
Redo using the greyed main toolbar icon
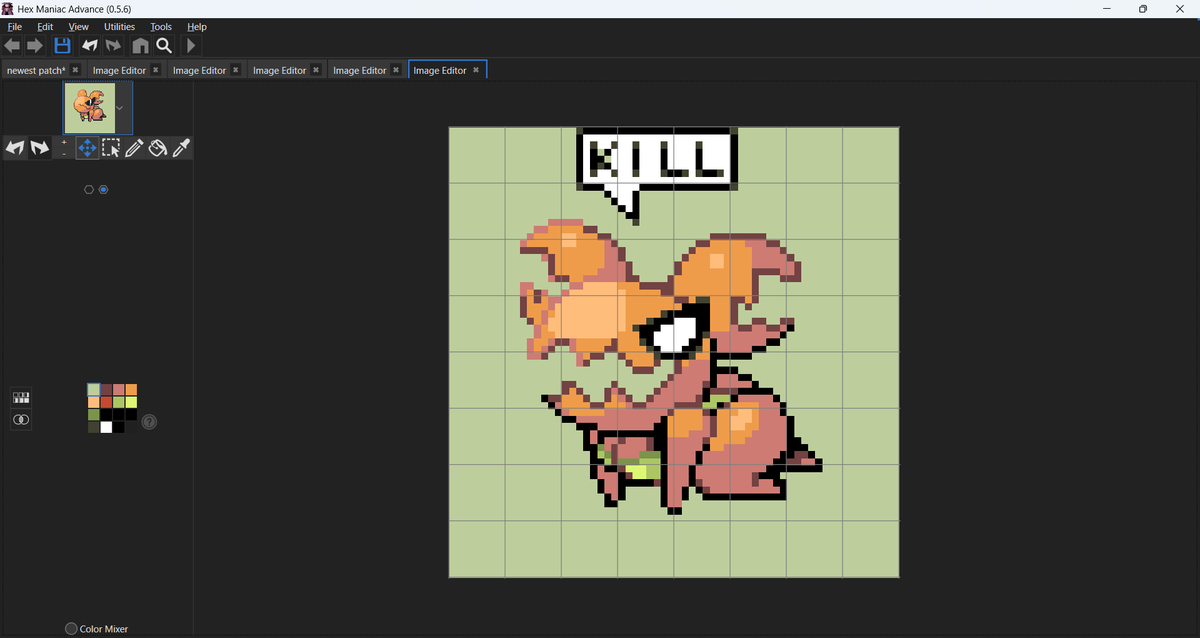click(x=113, y=46)
